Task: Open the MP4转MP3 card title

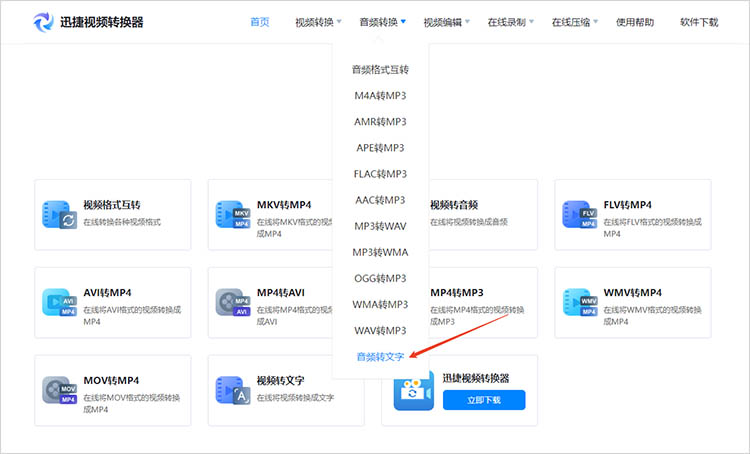Action: point(457,293)
